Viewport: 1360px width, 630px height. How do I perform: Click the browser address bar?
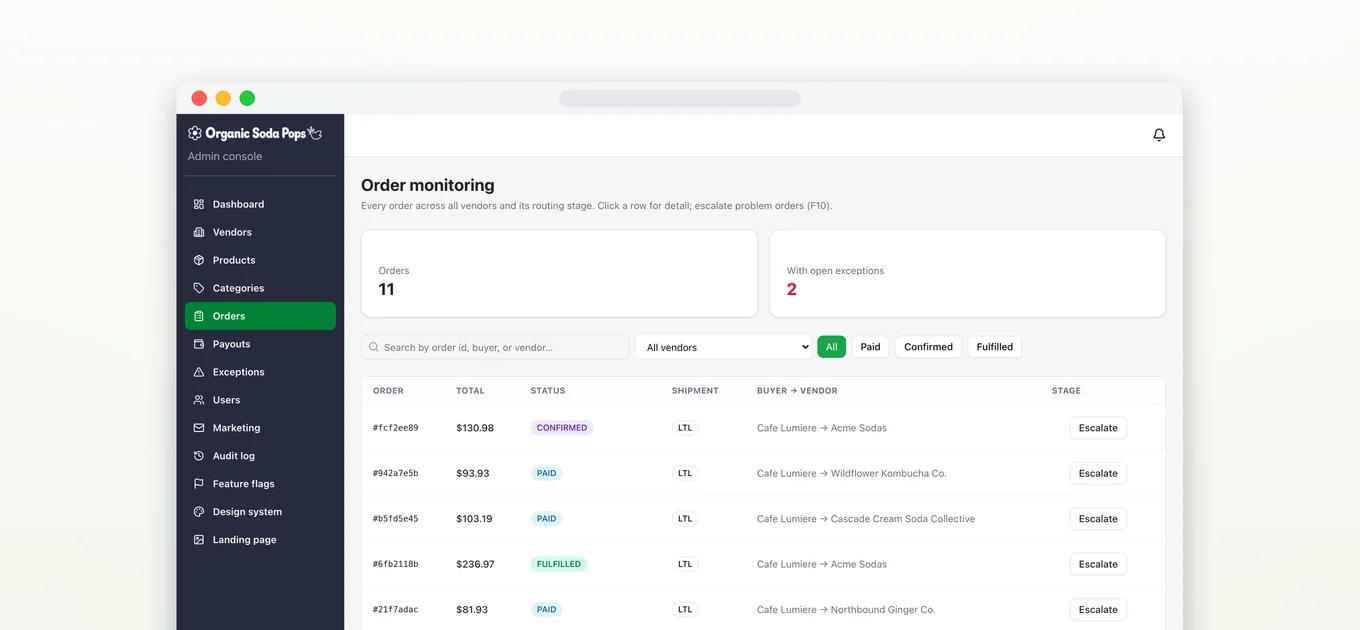pyautogui.click(x=680, y=98)
